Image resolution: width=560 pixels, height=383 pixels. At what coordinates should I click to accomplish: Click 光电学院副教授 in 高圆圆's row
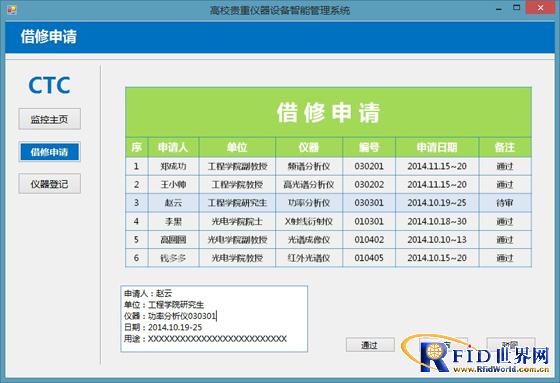[x=237, y=239]
